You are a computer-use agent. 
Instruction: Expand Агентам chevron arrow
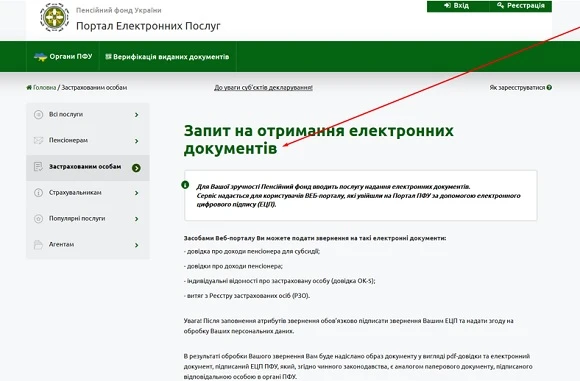(x=136, y=245)
